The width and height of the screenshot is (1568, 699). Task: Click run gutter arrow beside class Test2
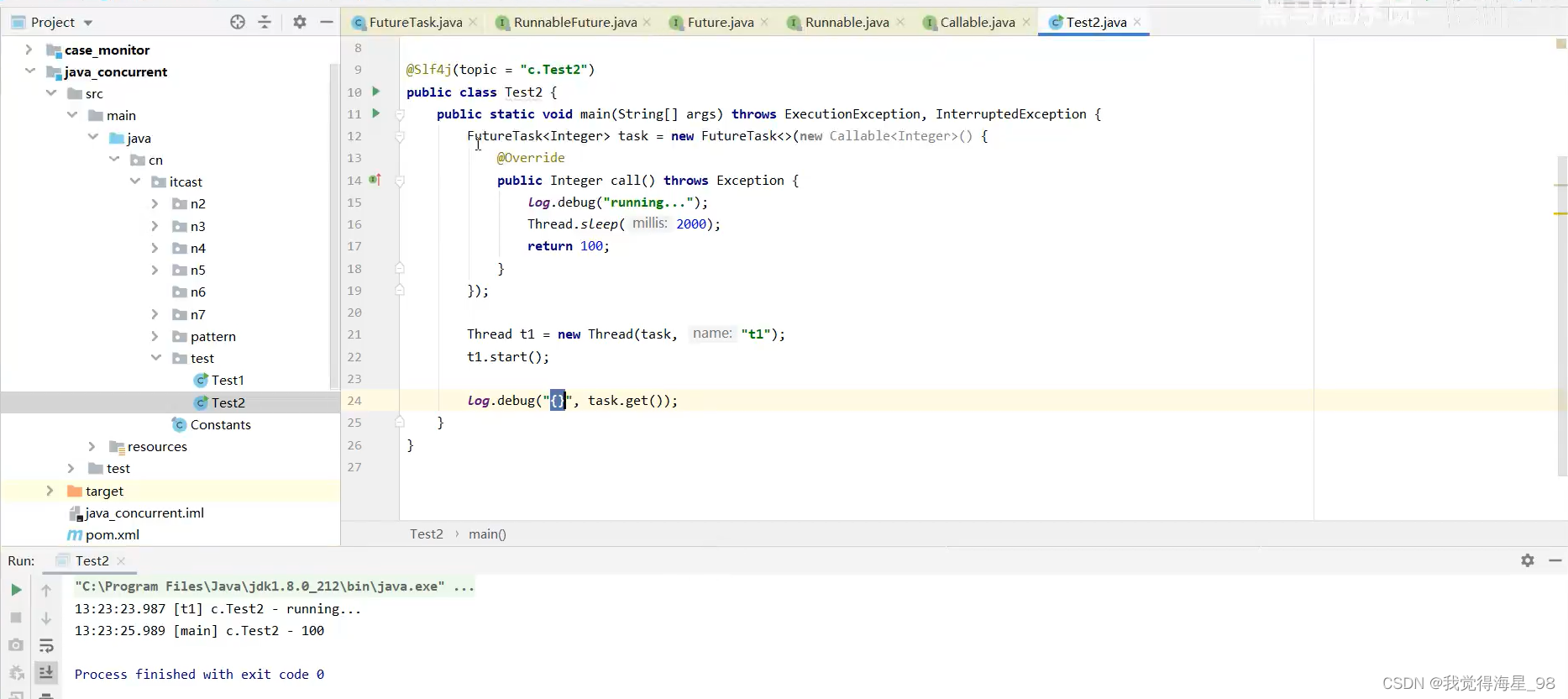375,91
